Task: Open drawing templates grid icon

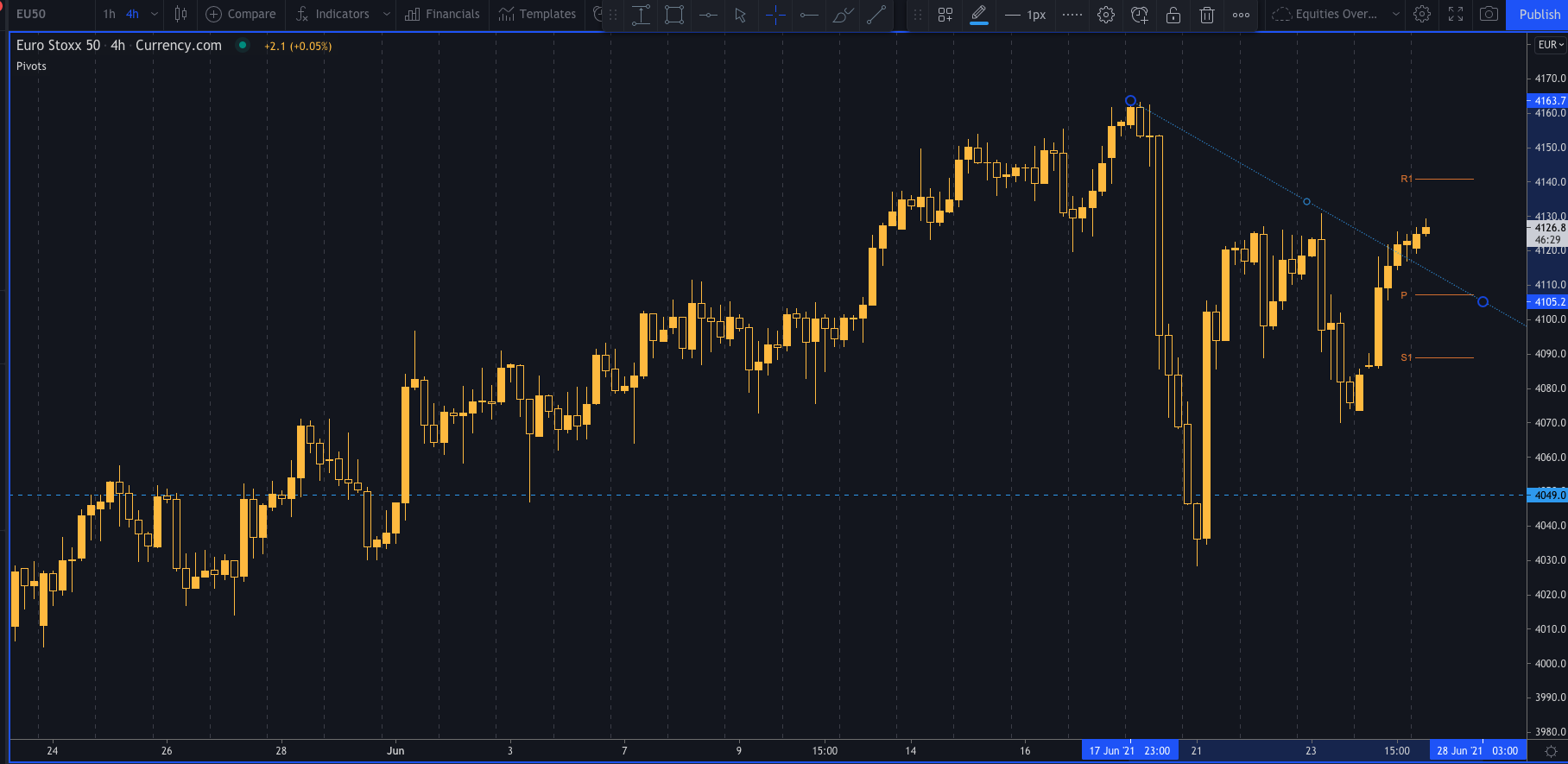Action: point(945,15)
